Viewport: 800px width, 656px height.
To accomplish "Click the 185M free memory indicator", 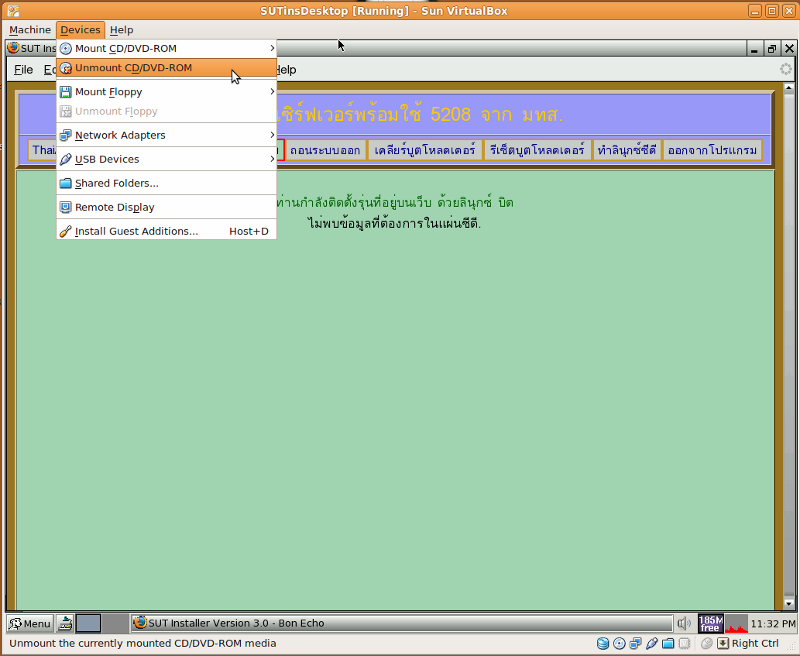I will tap(710, 623).
